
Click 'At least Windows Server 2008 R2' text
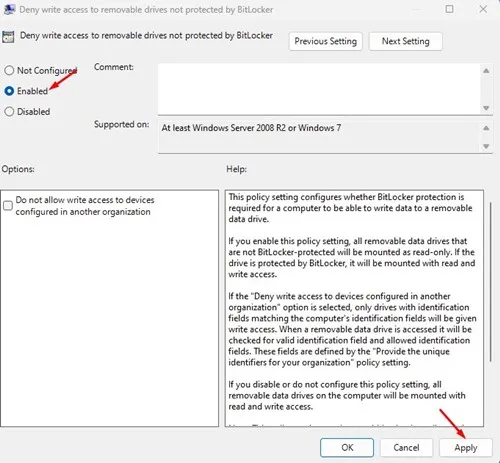pyautogui.click(x=251, y=128)
